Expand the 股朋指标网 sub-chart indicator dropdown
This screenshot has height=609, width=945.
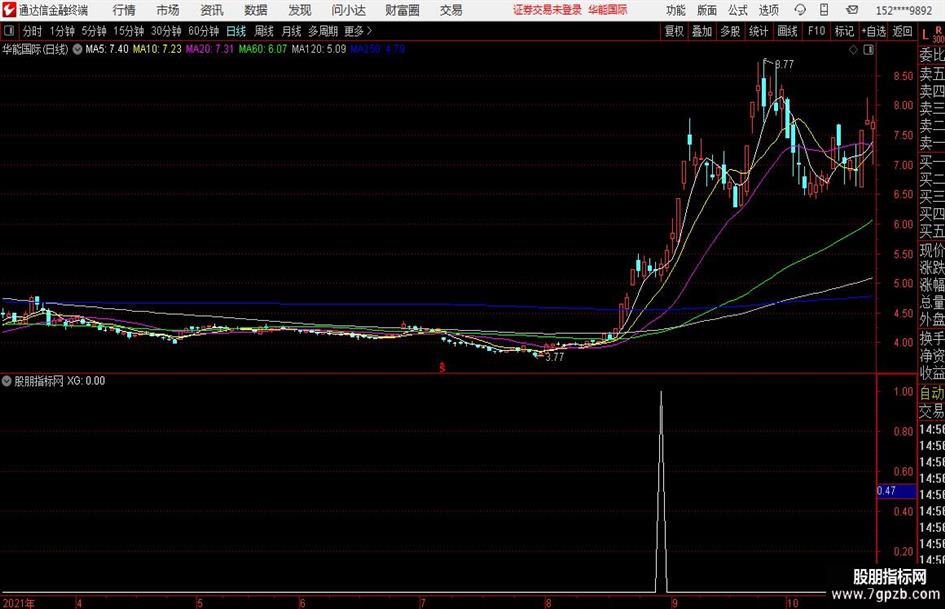7,381
